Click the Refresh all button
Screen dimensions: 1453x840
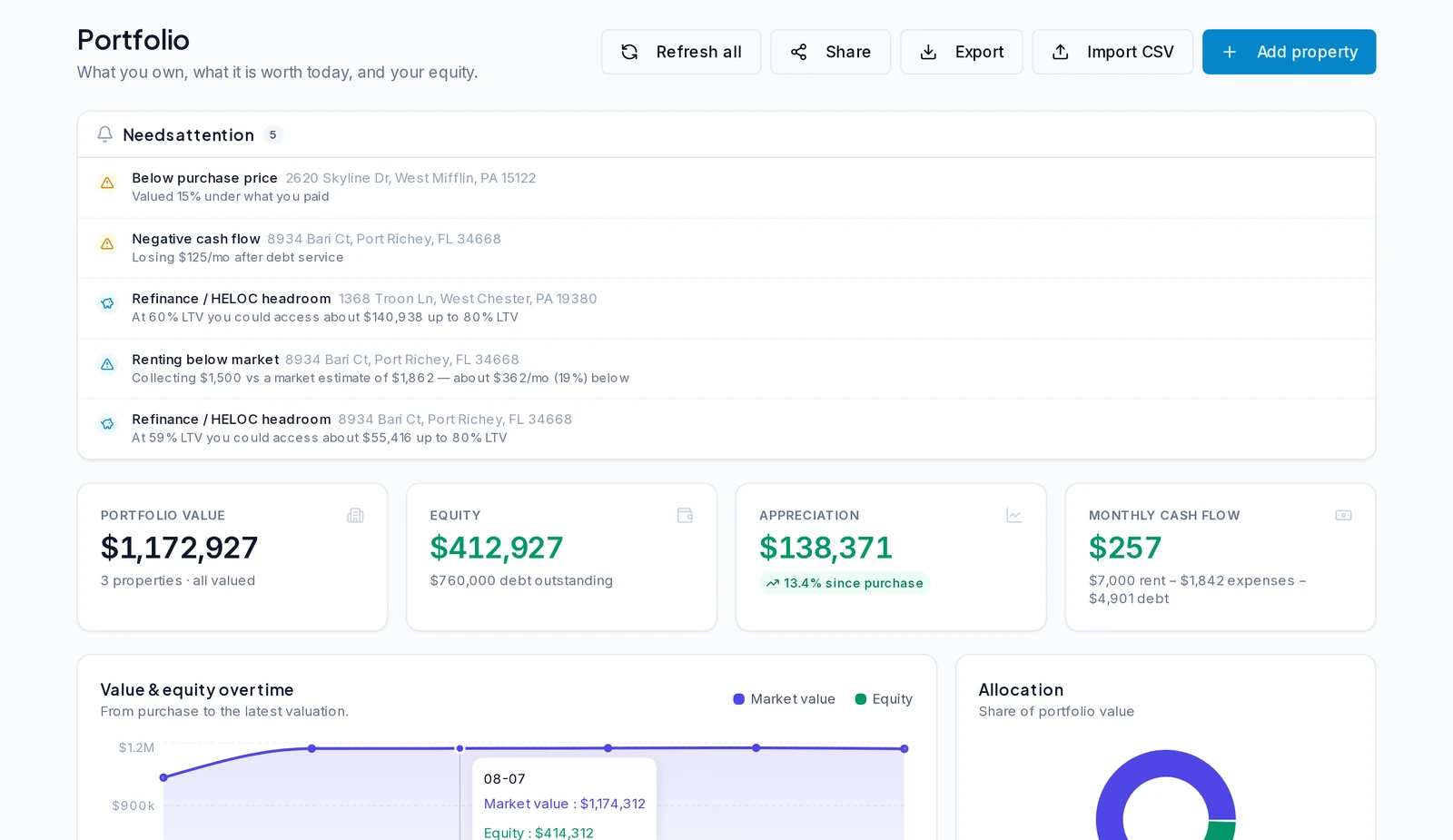pyautogui.click(x=681, y=52)
